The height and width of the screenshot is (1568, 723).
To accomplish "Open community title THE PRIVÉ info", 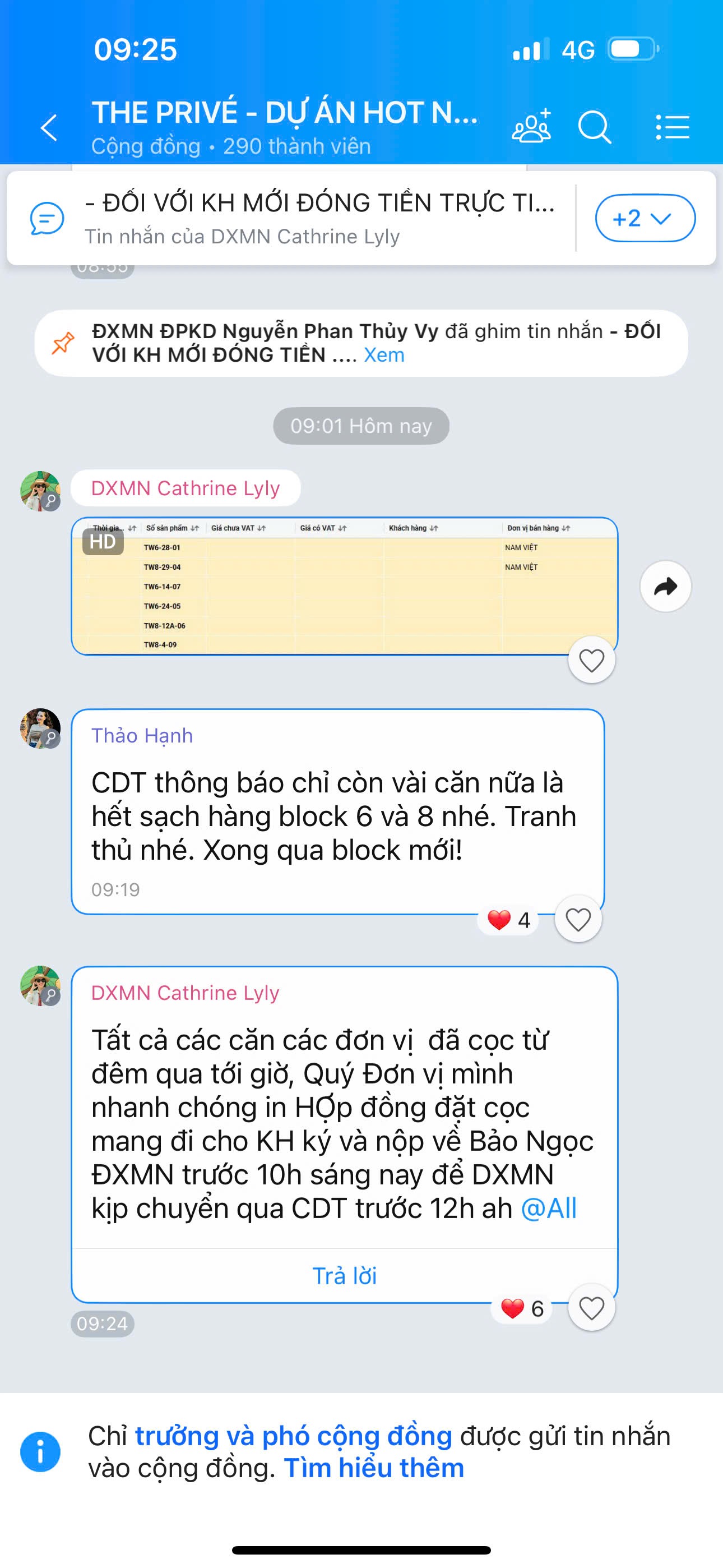I will (x=284, y=113).
